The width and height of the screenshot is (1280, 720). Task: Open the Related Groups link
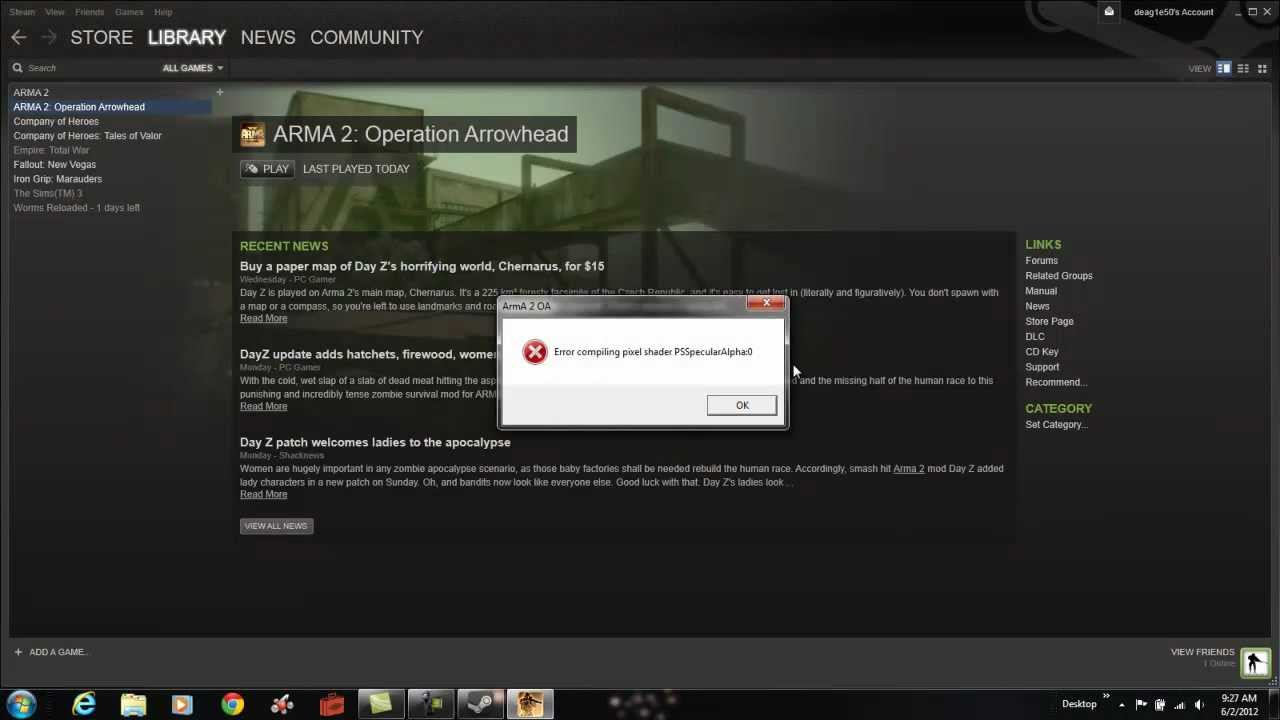click(1059, 276)
